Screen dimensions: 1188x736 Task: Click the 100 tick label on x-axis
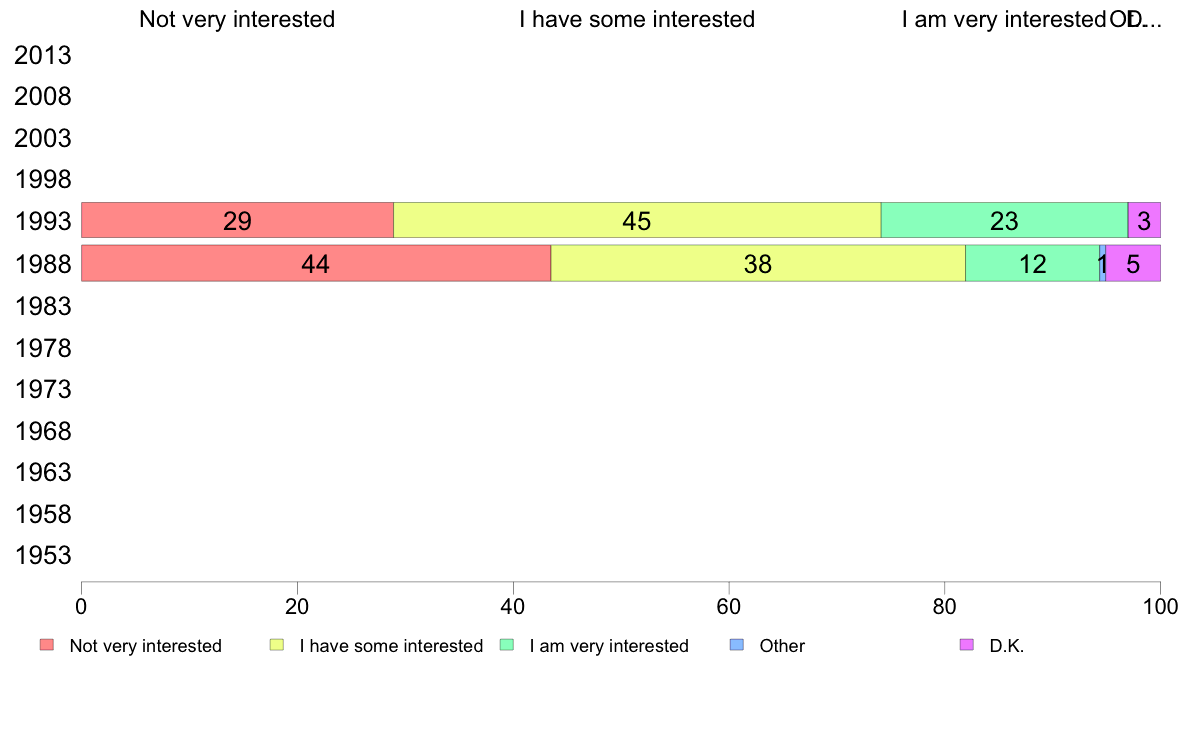1161,606
